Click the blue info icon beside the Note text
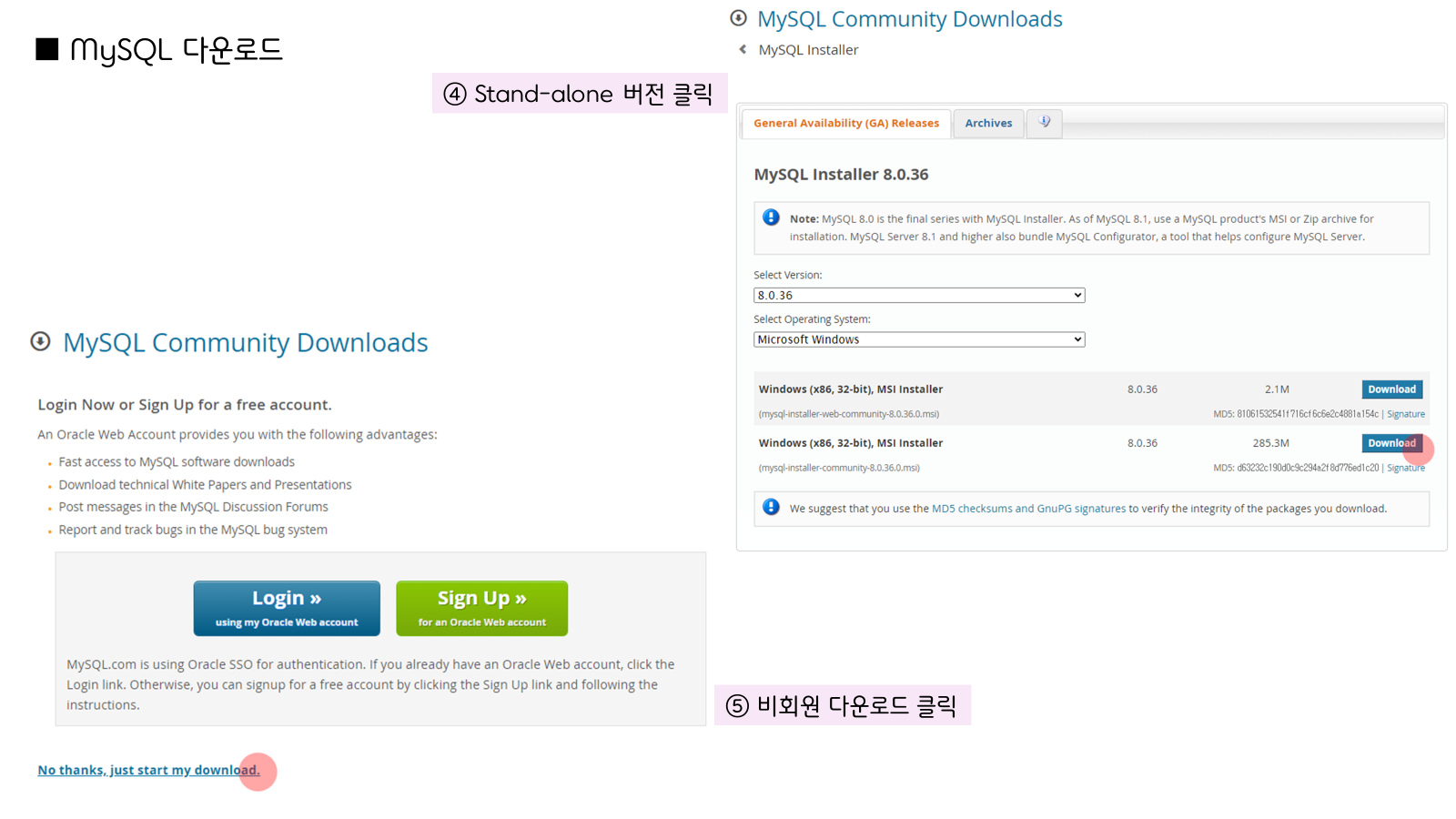Screen dimensions: 1456x819 tap(771, 217)
